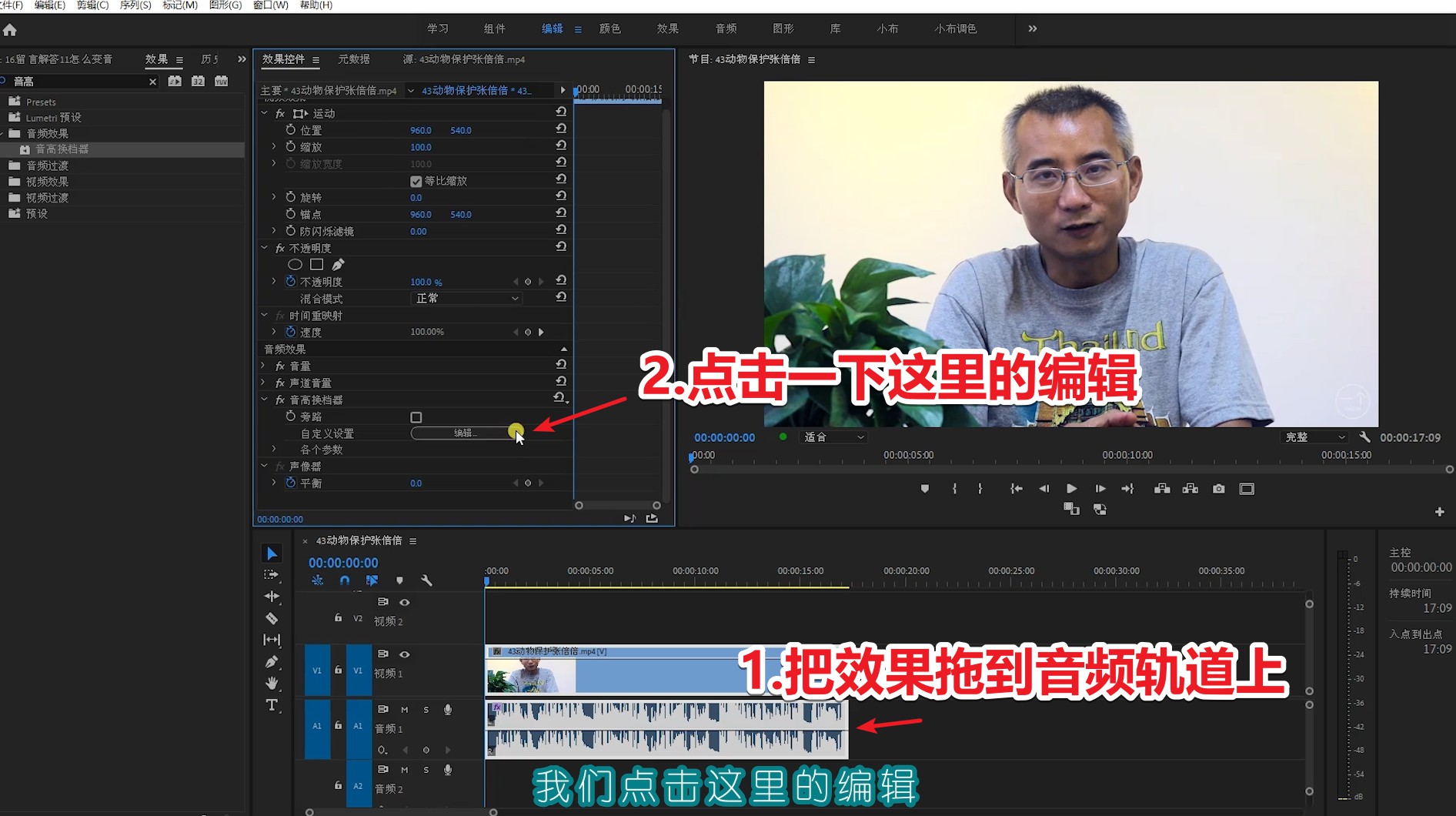Expand the 各个参数 parameters section
This screenshot has height=816, width=1456.
pyautogui.click(x=274, y=449)
